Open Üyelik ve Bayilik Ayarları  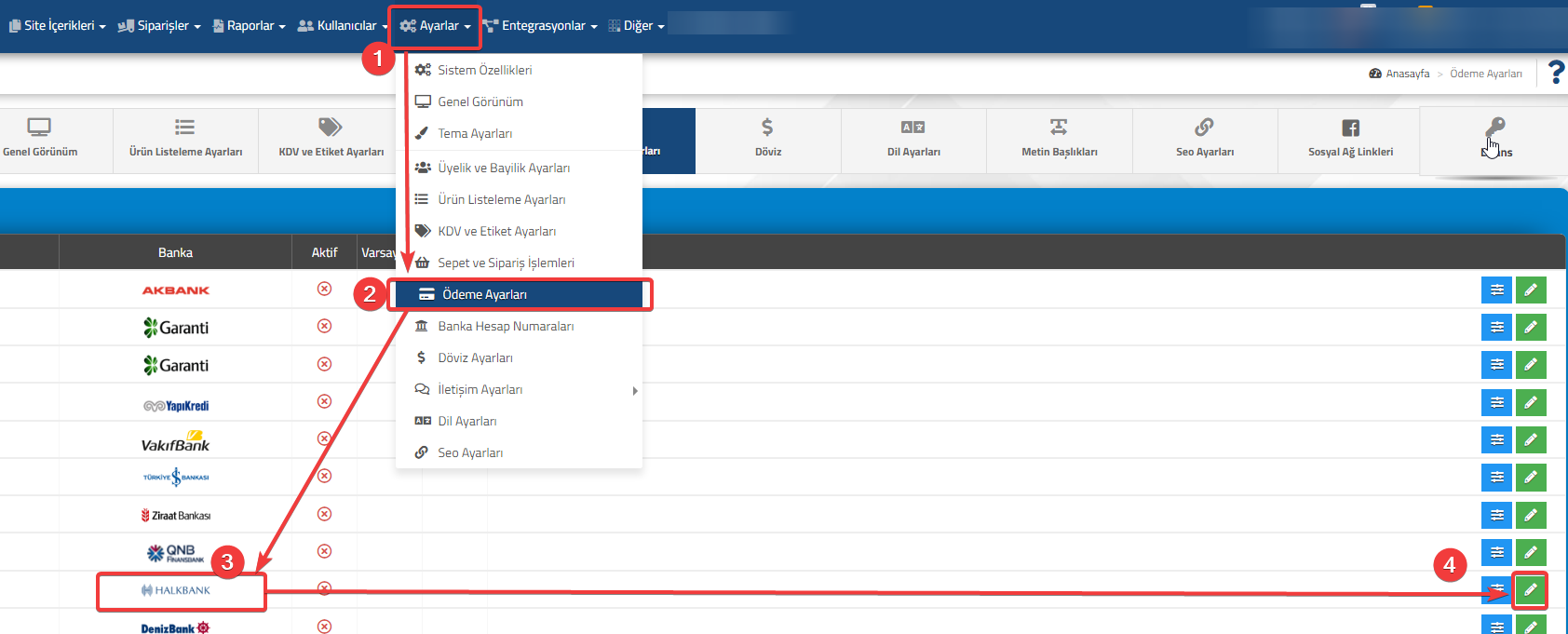(519, 168)
